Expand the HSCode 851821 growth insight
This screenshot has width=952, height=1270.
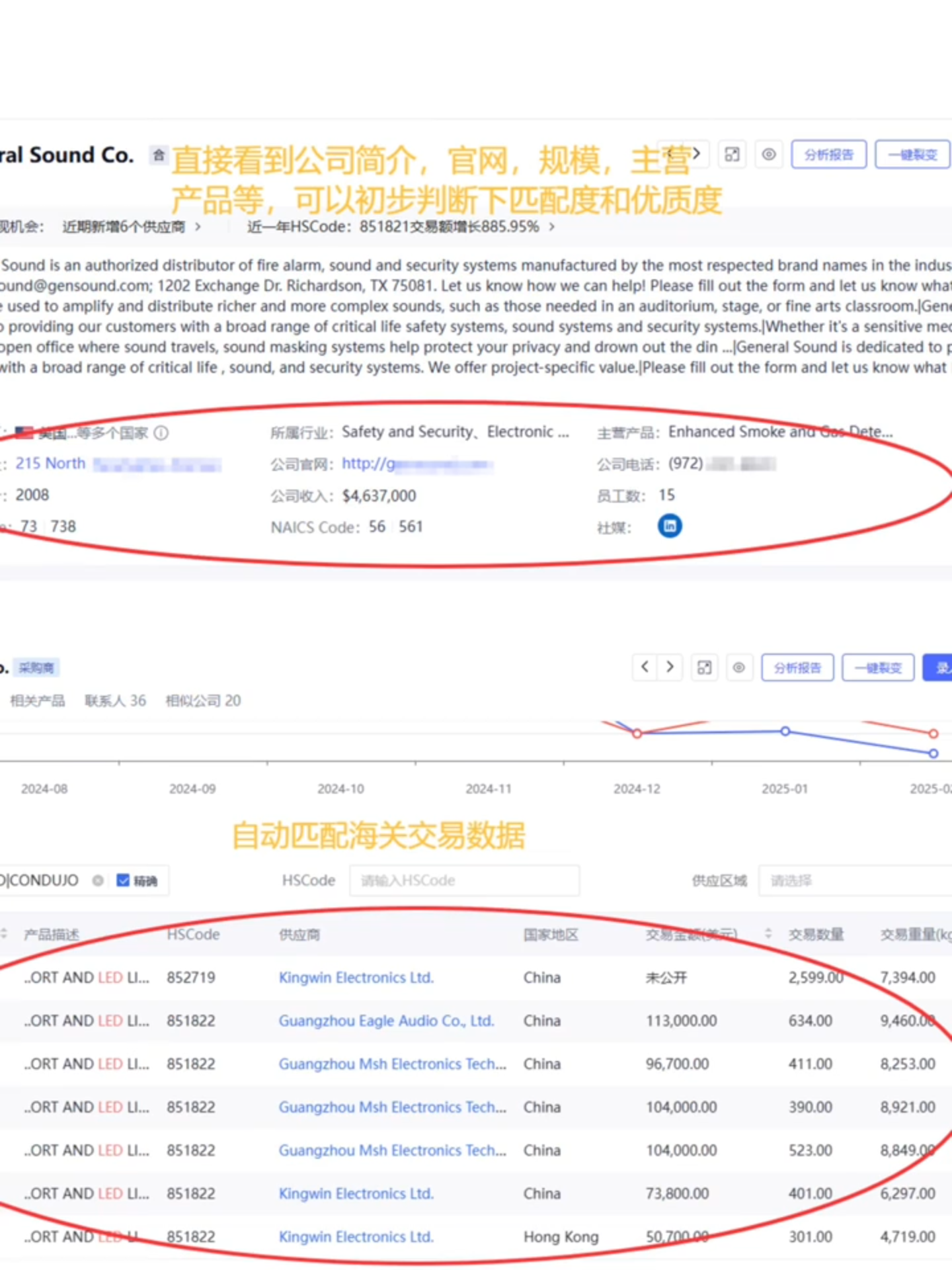click(x=551, y=227)
